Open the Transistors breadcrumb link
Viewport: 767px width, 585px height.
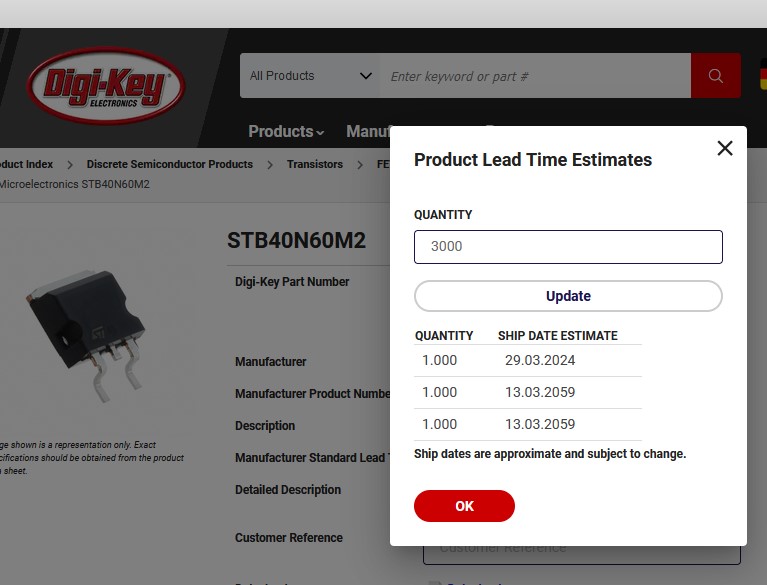315,164
